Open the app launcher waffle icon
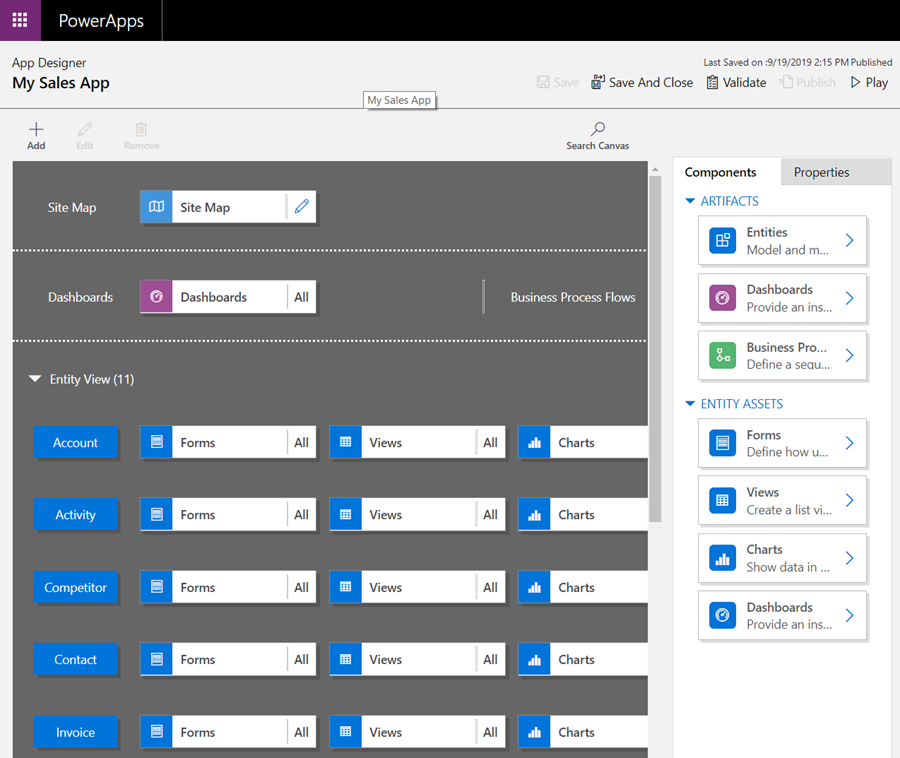 click(20, 20)
